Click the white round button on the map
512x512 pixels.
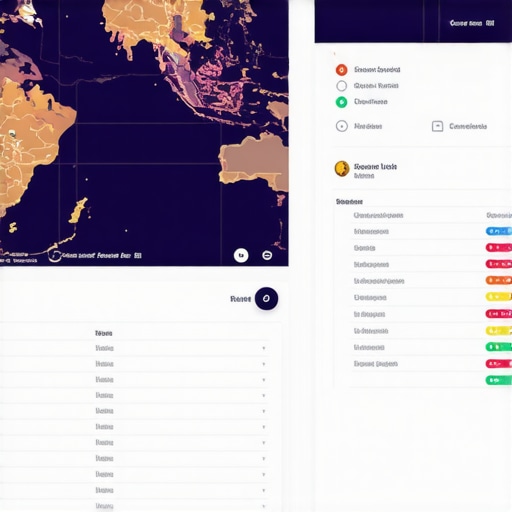[x=241, y=255]
